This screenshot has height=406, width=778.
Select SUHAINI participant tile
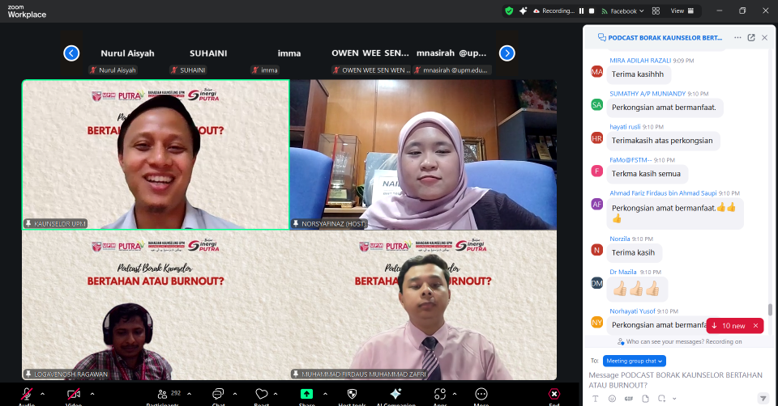click(x=208, y=59)
